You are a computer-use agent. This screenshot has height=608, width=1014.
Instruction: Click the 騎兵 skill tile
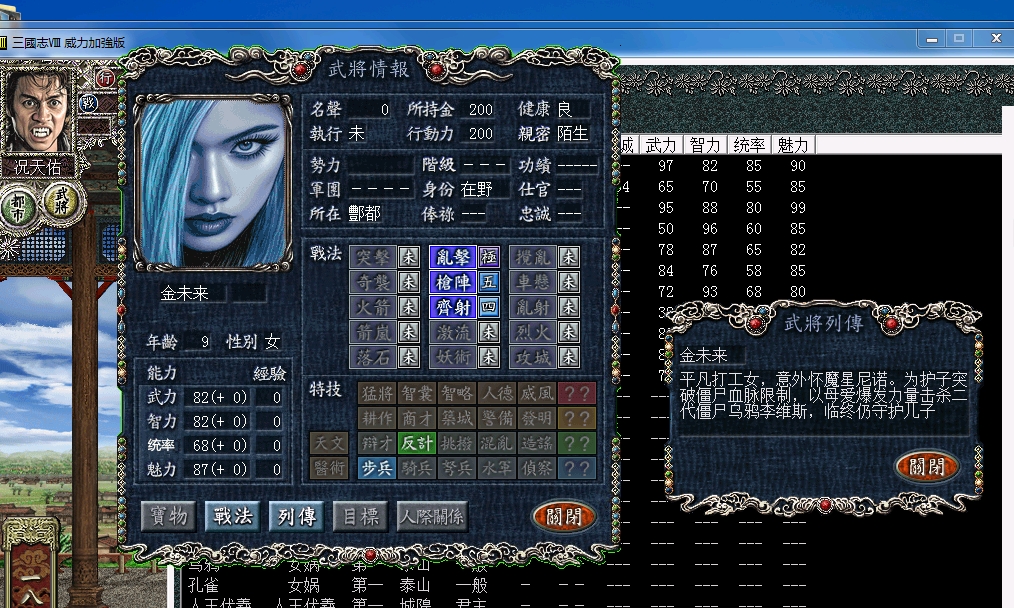[417, 468]
